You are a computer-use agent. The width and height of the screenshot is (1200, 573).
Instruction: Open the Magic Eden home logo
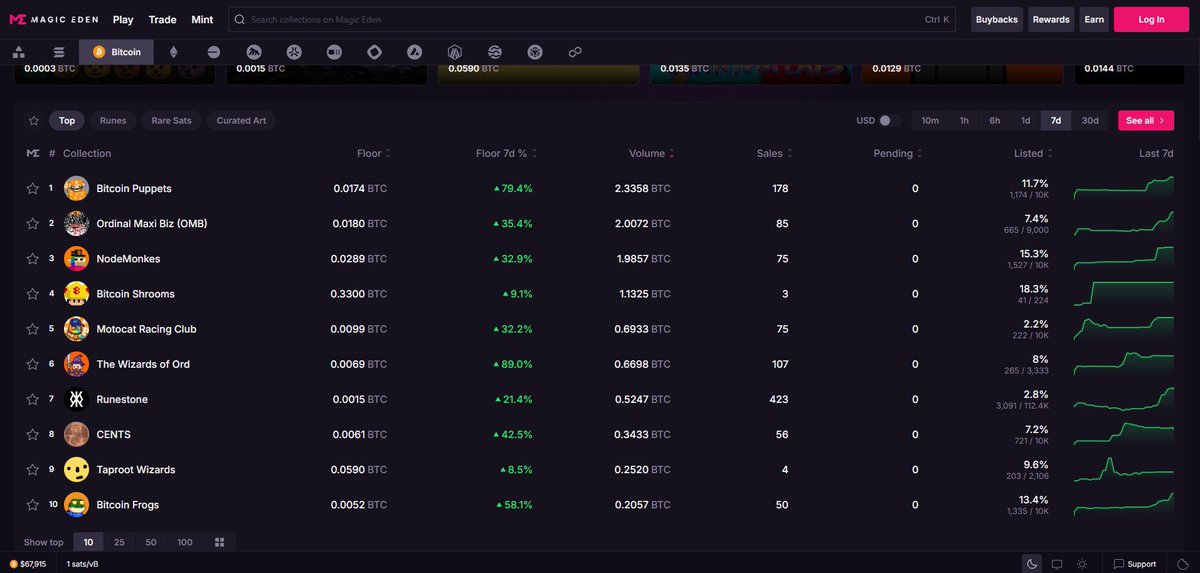[x=54, y=19]
